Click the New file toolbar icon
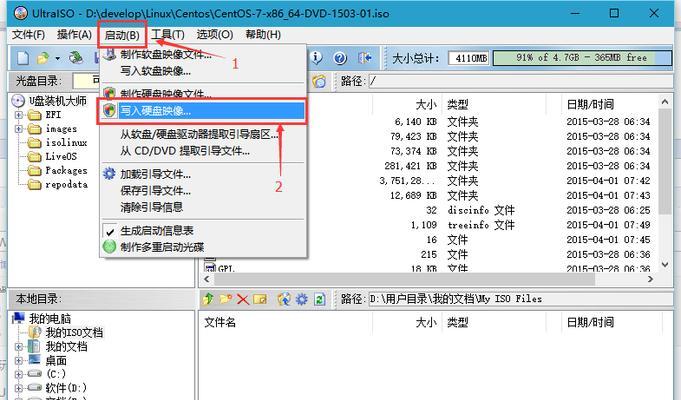The height and width of the screenshot is (400, 681). tap(23, 58)
